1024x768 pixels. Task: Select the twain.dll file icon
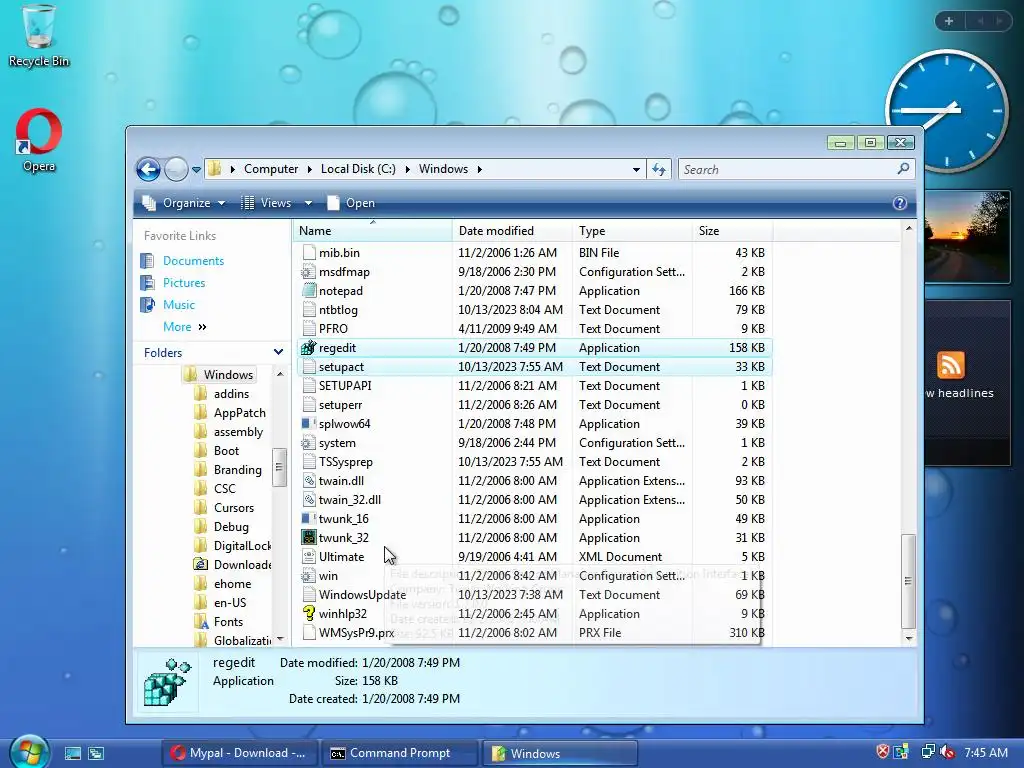(308, 481)
